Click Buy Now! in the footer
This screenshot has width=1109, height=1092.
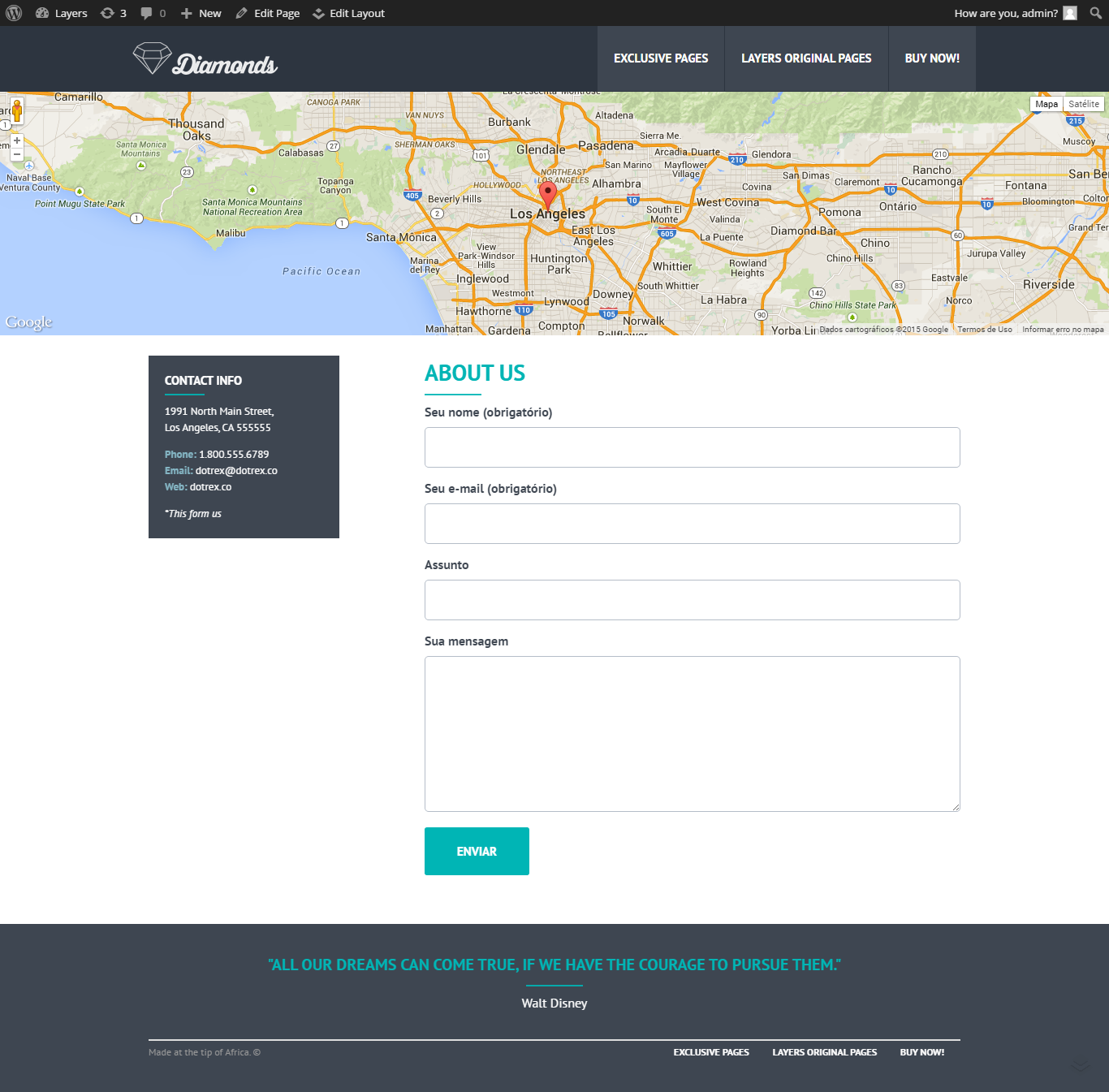[x=922, y=1052]
